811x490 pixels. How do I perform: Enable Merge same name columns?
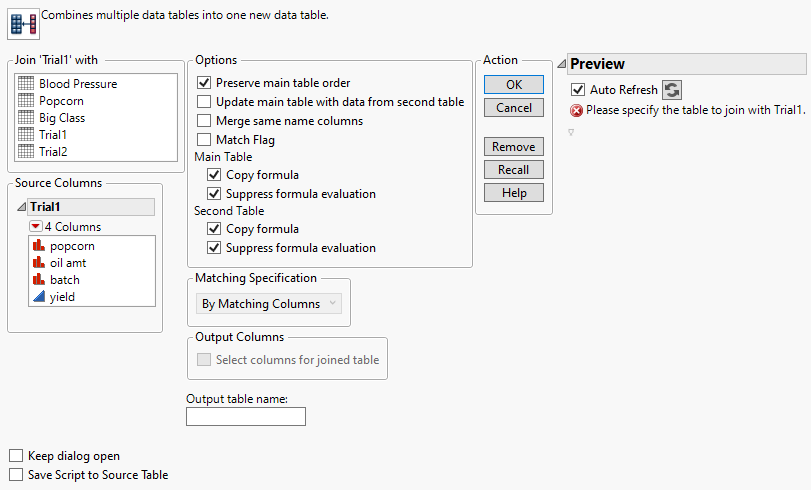click(205, 121)
